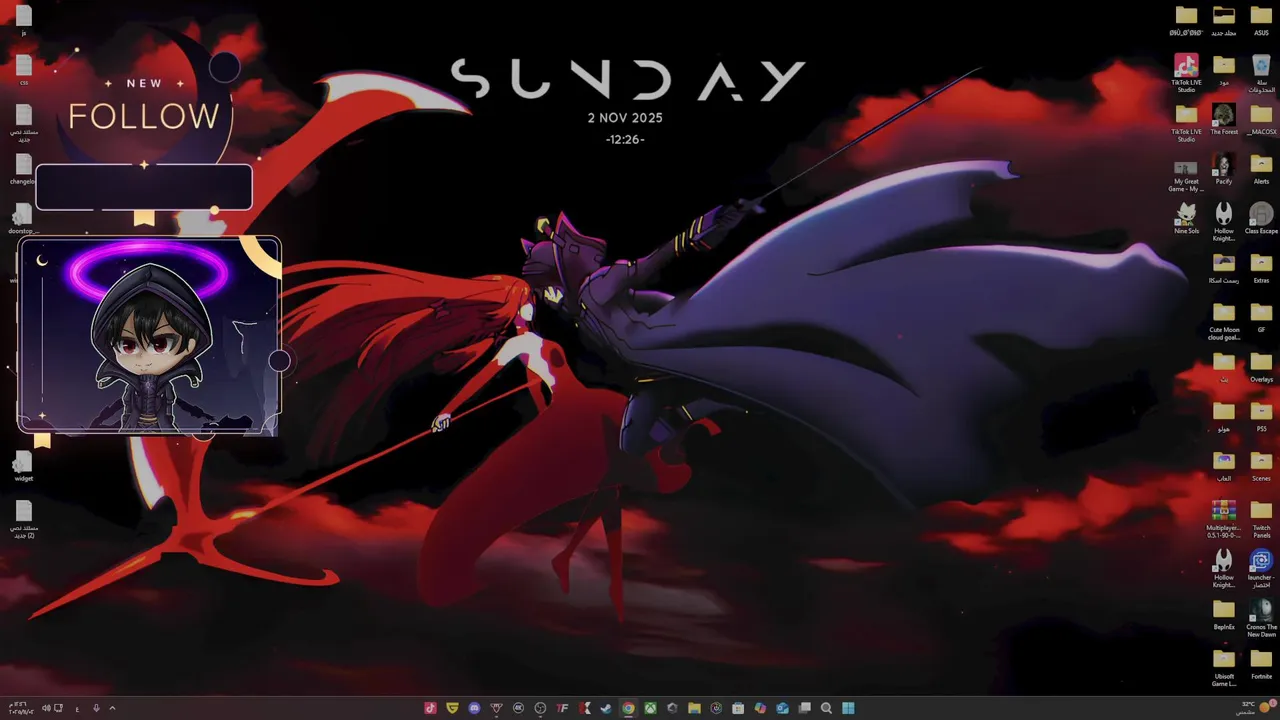Image resolution: width=1280 pixels, height=720 pixels.
Task: Select the Pacify desktop shortcut
Action: coord(1224,168)
